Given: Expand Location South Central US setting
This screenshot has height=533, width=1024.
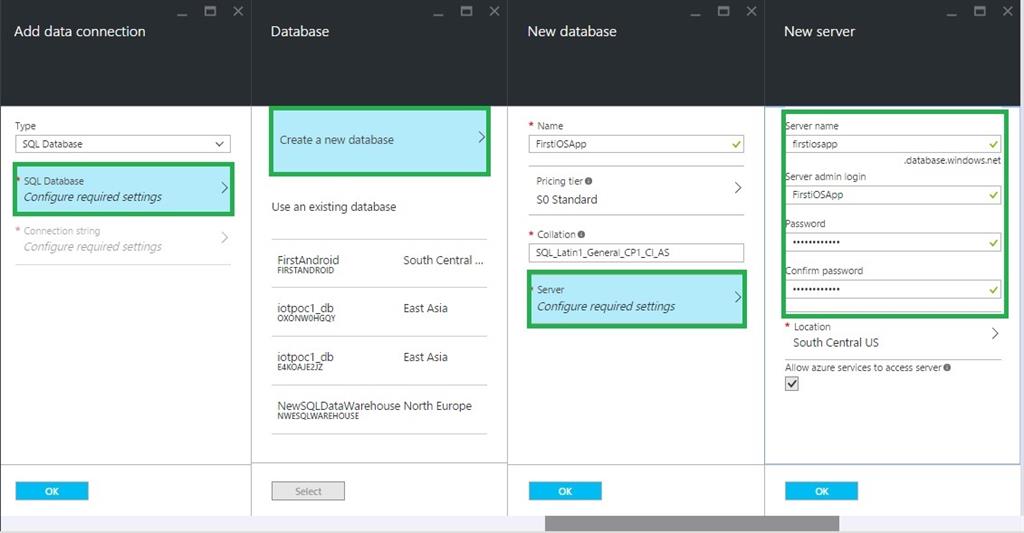Looking at the screenshot, I should tap(892, 335).
